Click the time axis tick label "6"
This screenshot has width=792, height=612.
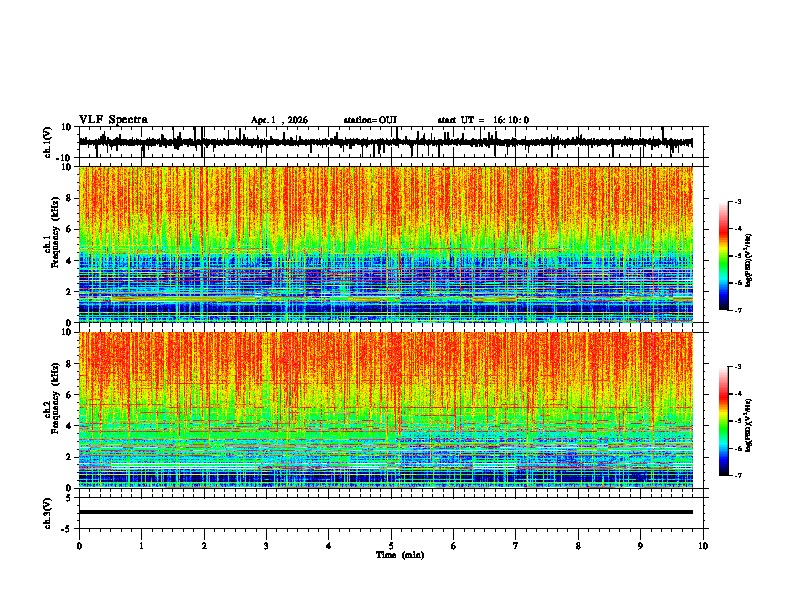pyautogui.click(x=454, y=546)
